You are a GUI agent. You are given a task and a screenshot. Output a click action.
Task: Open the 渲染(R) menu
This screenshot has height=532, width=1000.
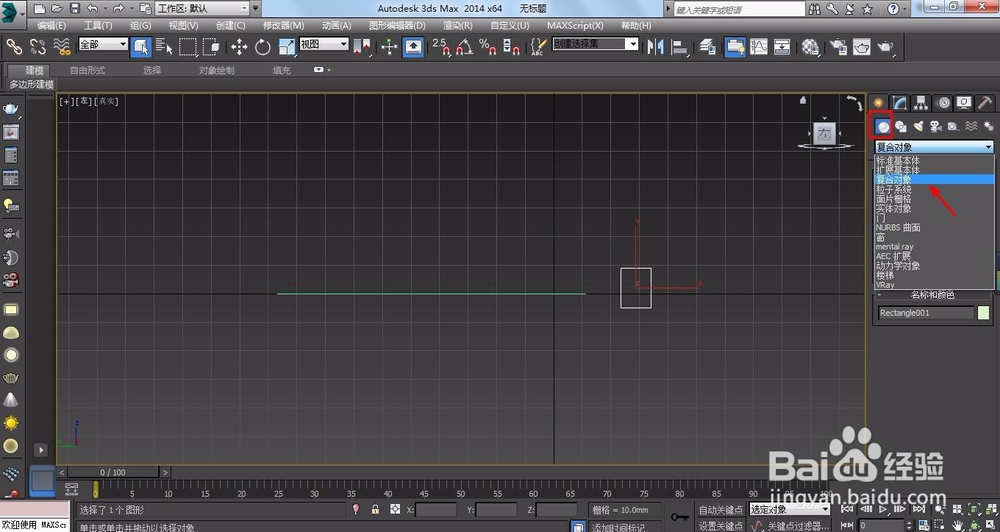457,26
